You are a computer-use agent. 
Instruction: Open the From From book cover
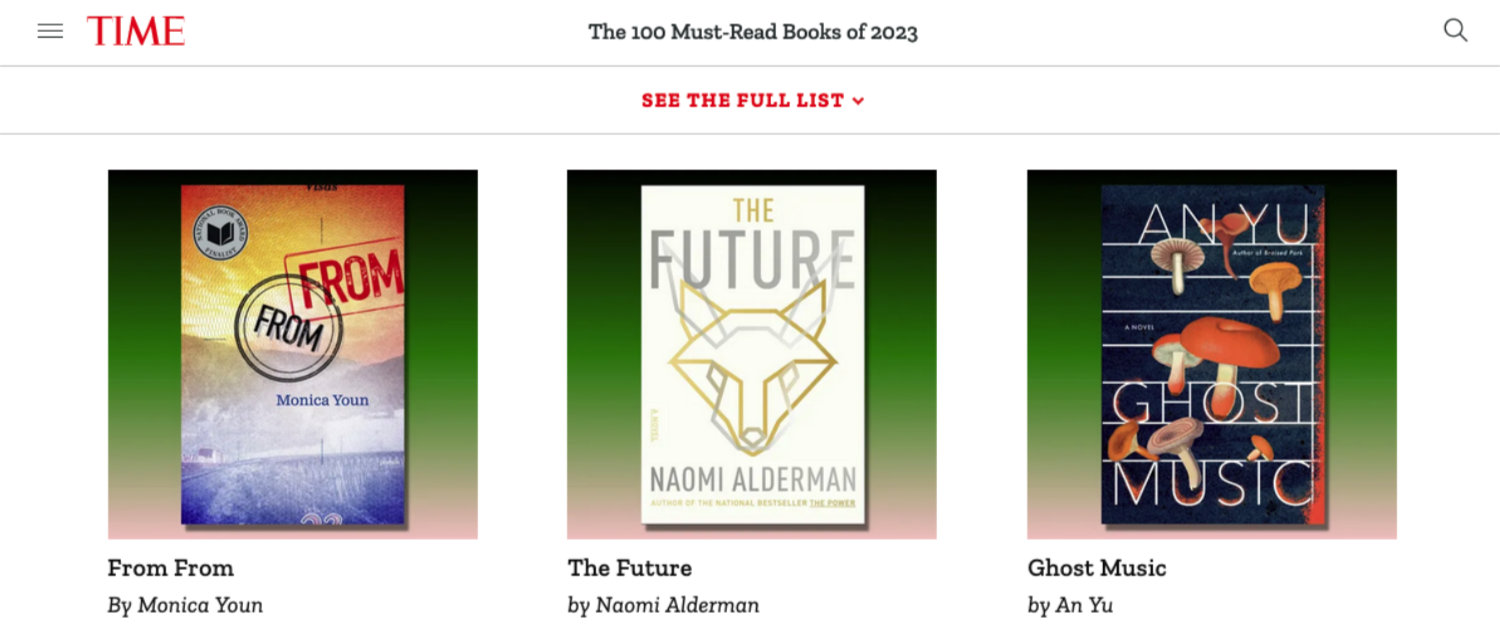[293, 354]
